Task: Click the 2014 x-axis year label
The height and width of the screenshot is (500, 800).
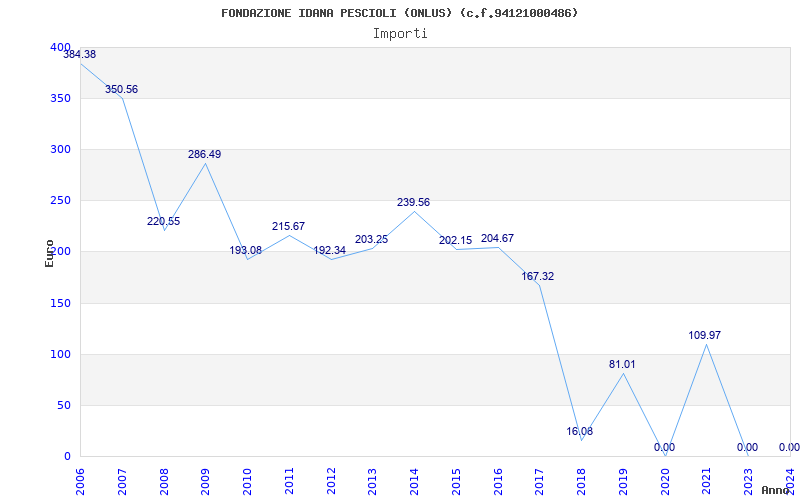Action: [x=415, y=482]
